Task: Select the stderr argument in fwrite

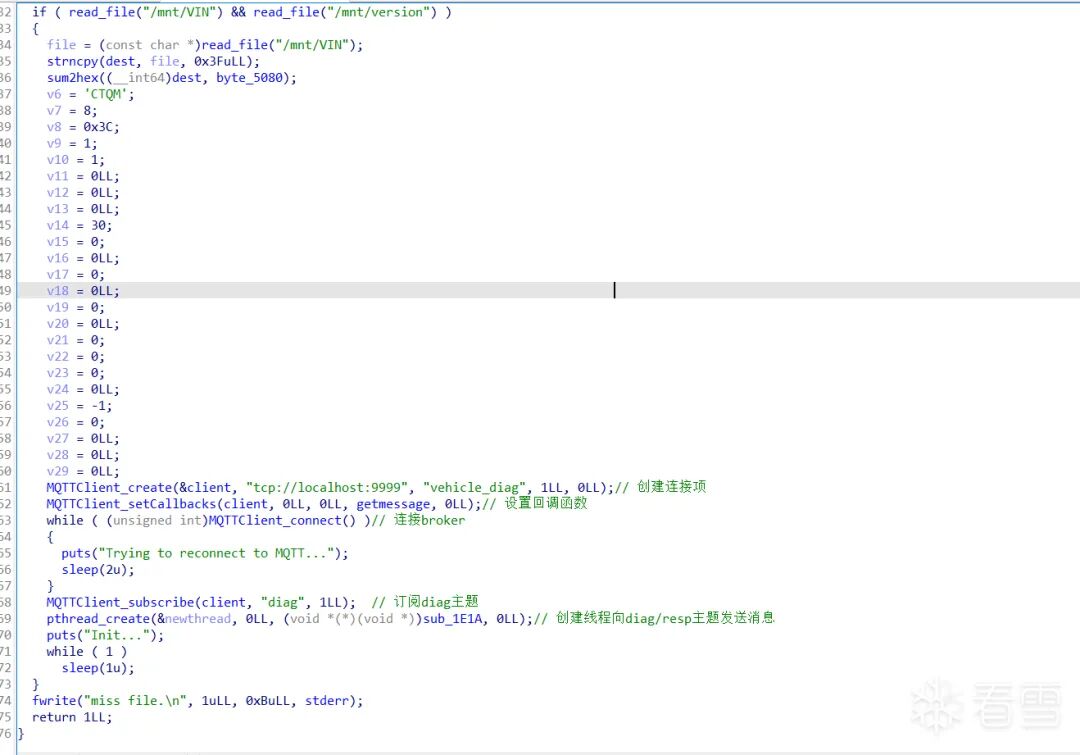Action: (326, 701)
